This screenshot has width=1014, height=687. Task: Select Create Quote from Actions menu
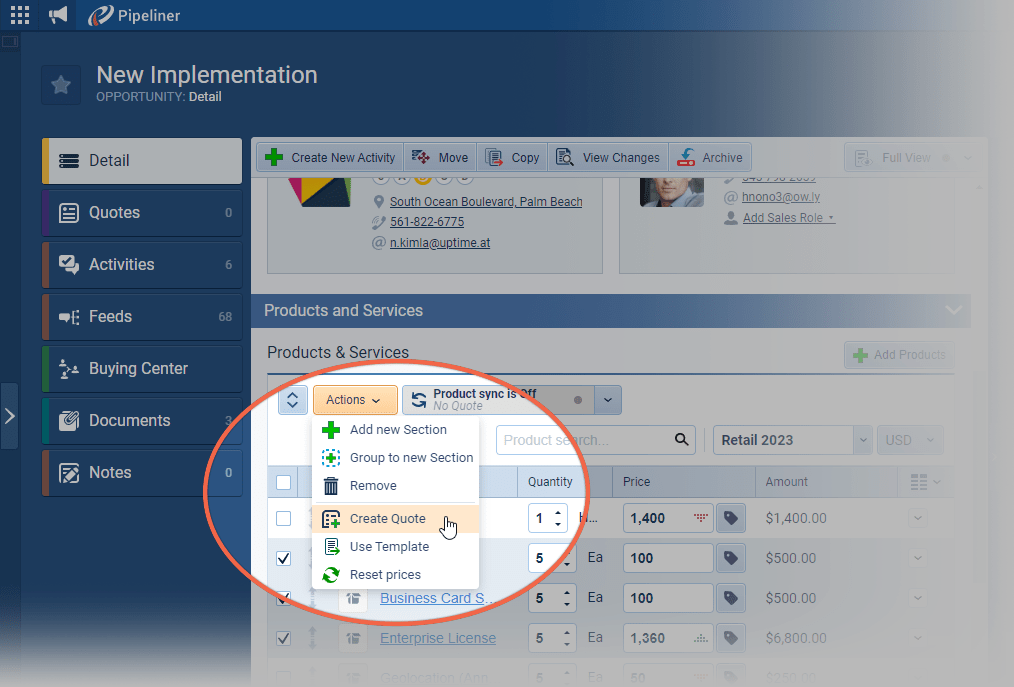click(x=387, y=519)
